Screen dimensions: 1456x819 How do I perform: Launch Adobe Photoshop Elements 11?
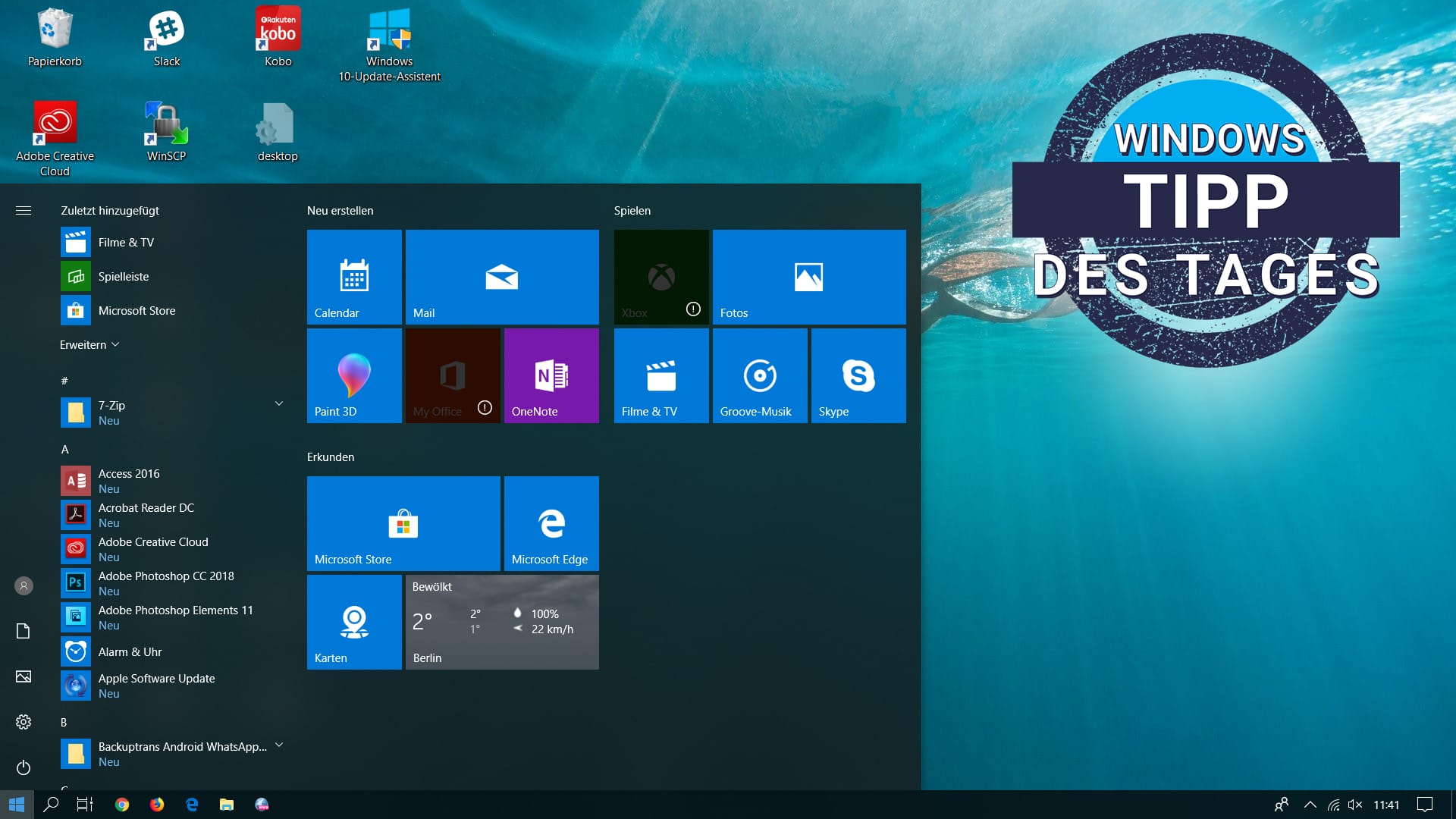click(173, 617)
